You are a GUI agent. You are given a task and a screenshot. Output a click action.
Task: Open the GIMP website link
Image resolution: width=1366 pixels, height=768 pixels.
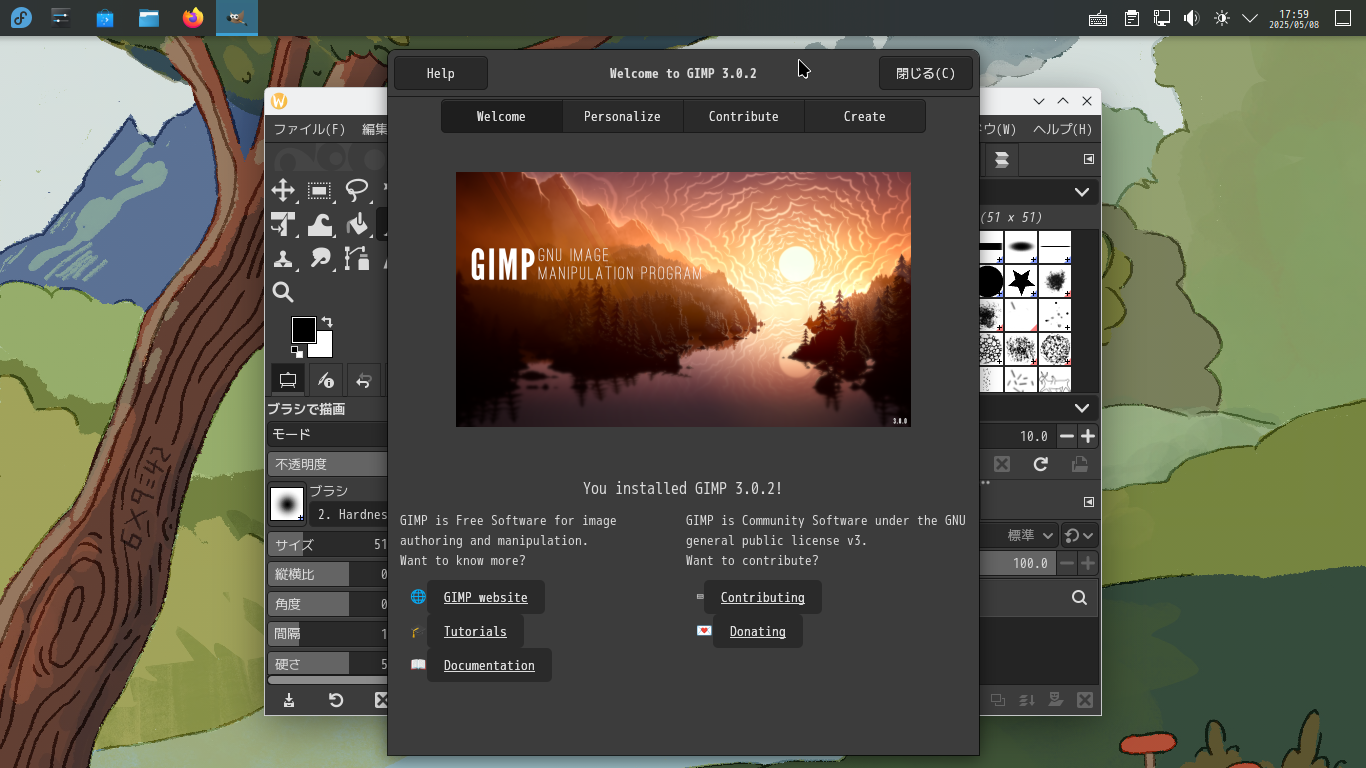485,597
